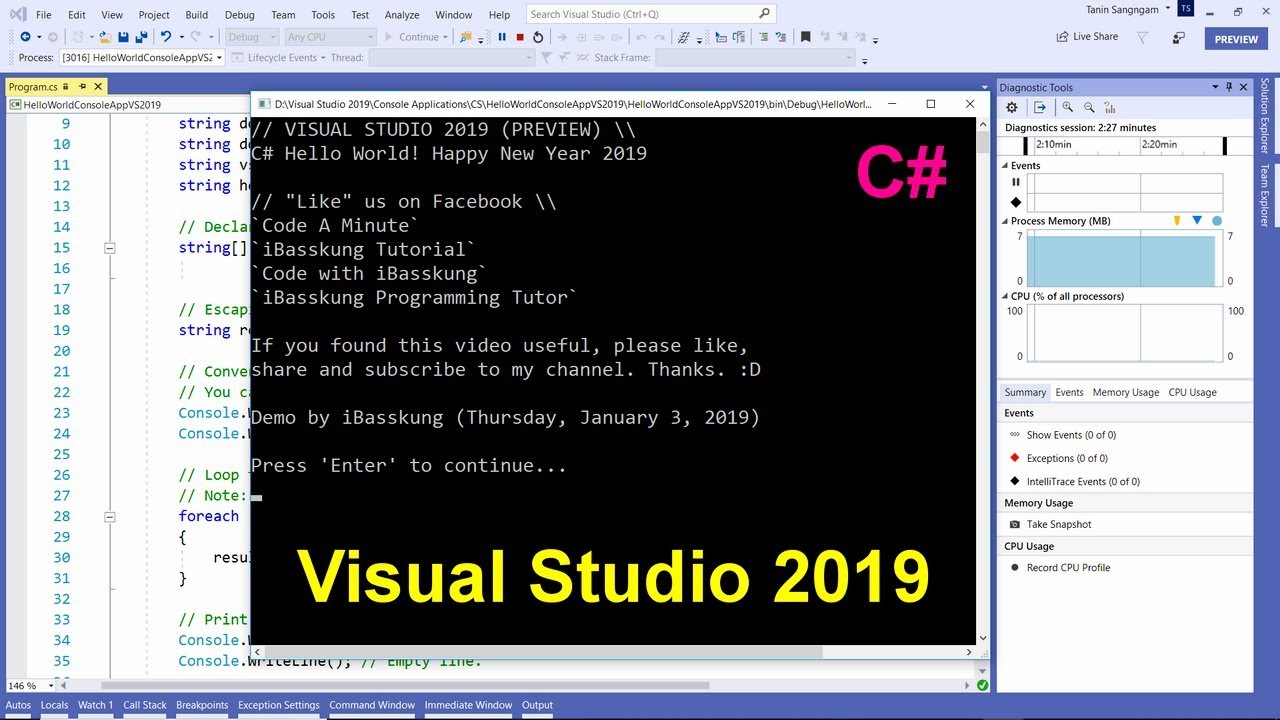Open the Analyze menu
Screen dimensions: 1280x720
(402, 15)
